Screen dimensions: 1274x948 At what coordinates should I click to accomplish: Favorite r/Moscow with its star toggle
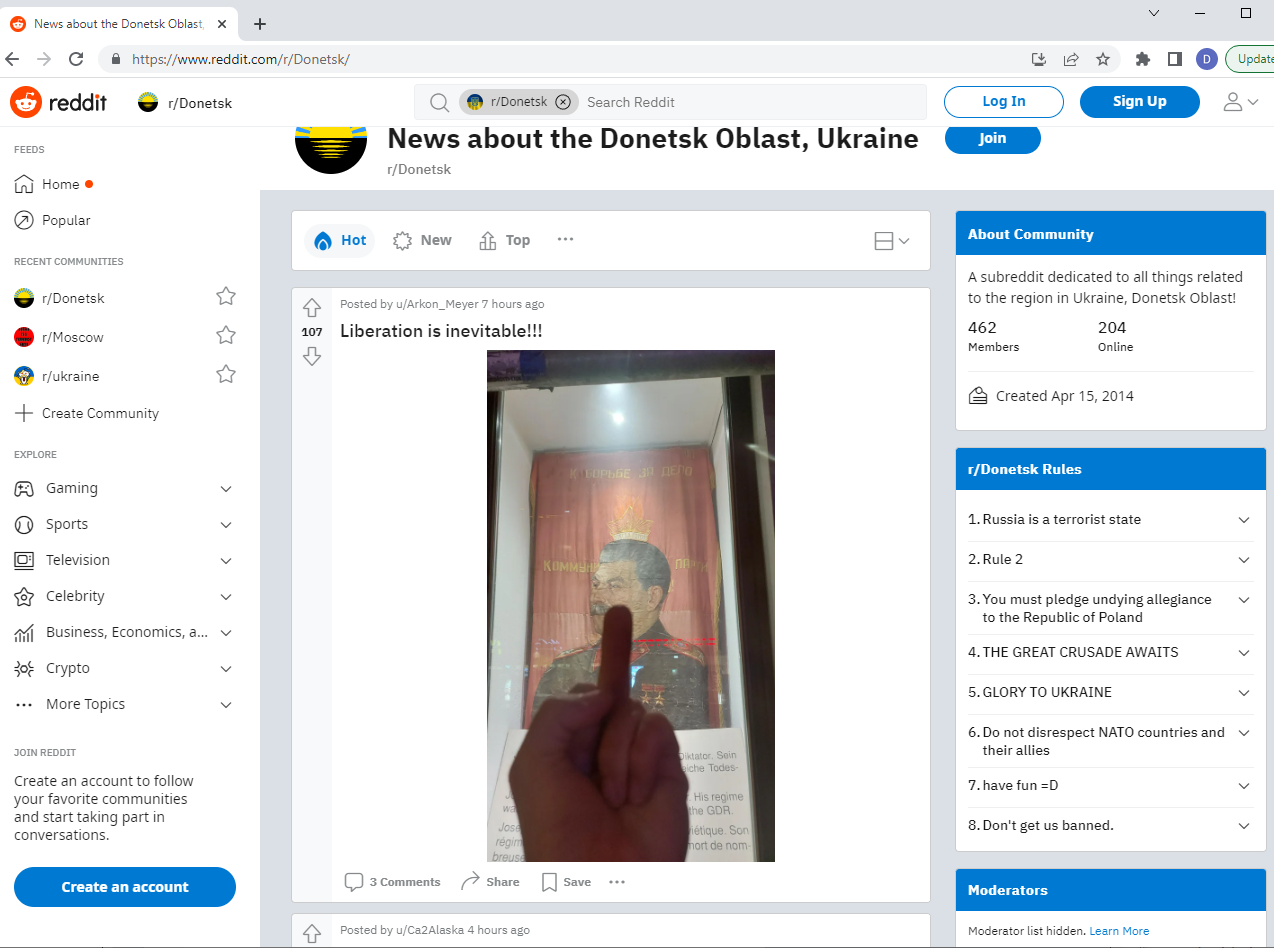pyautogui.click(x=226, y=336)
